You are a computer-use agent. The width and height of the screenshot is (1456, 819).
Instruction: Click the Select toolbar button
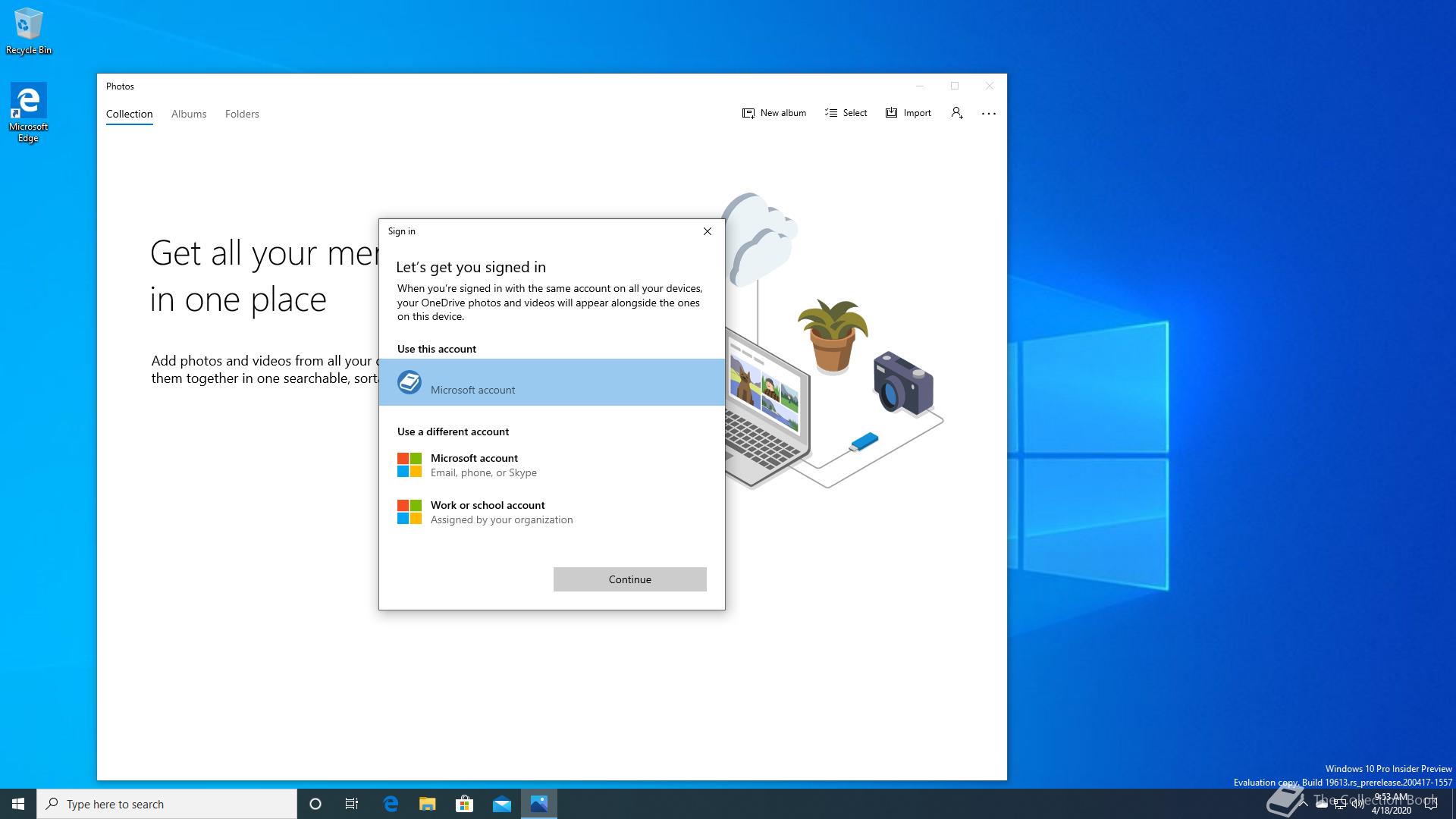846,113
